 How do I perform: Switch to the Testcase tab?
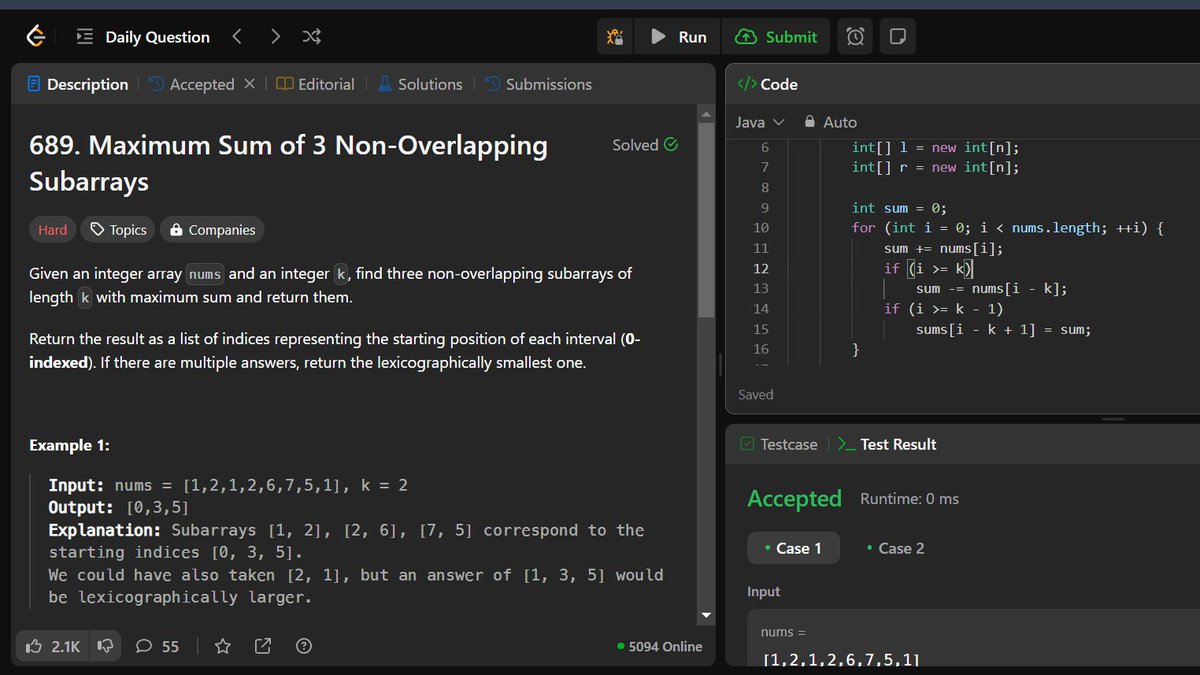point(778,444)
